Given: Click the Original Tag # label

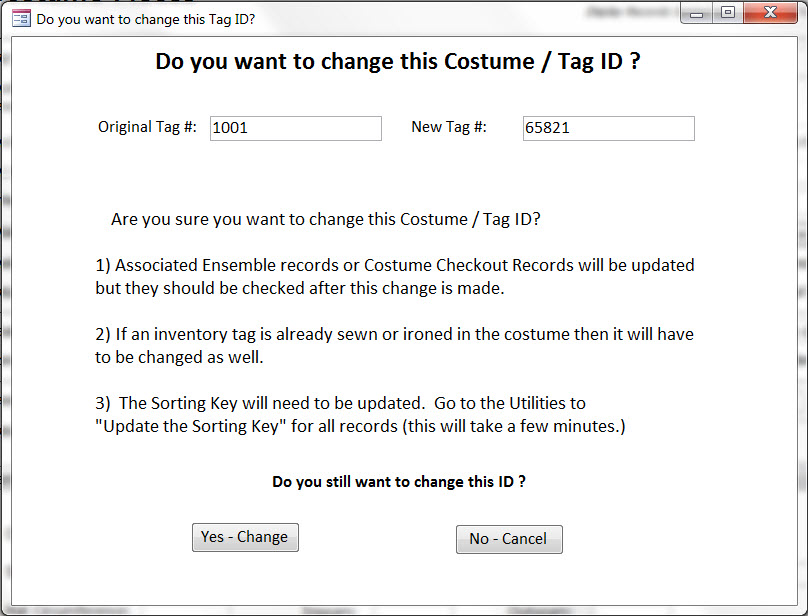Looking at the screenshot, I should click(147, 127).
